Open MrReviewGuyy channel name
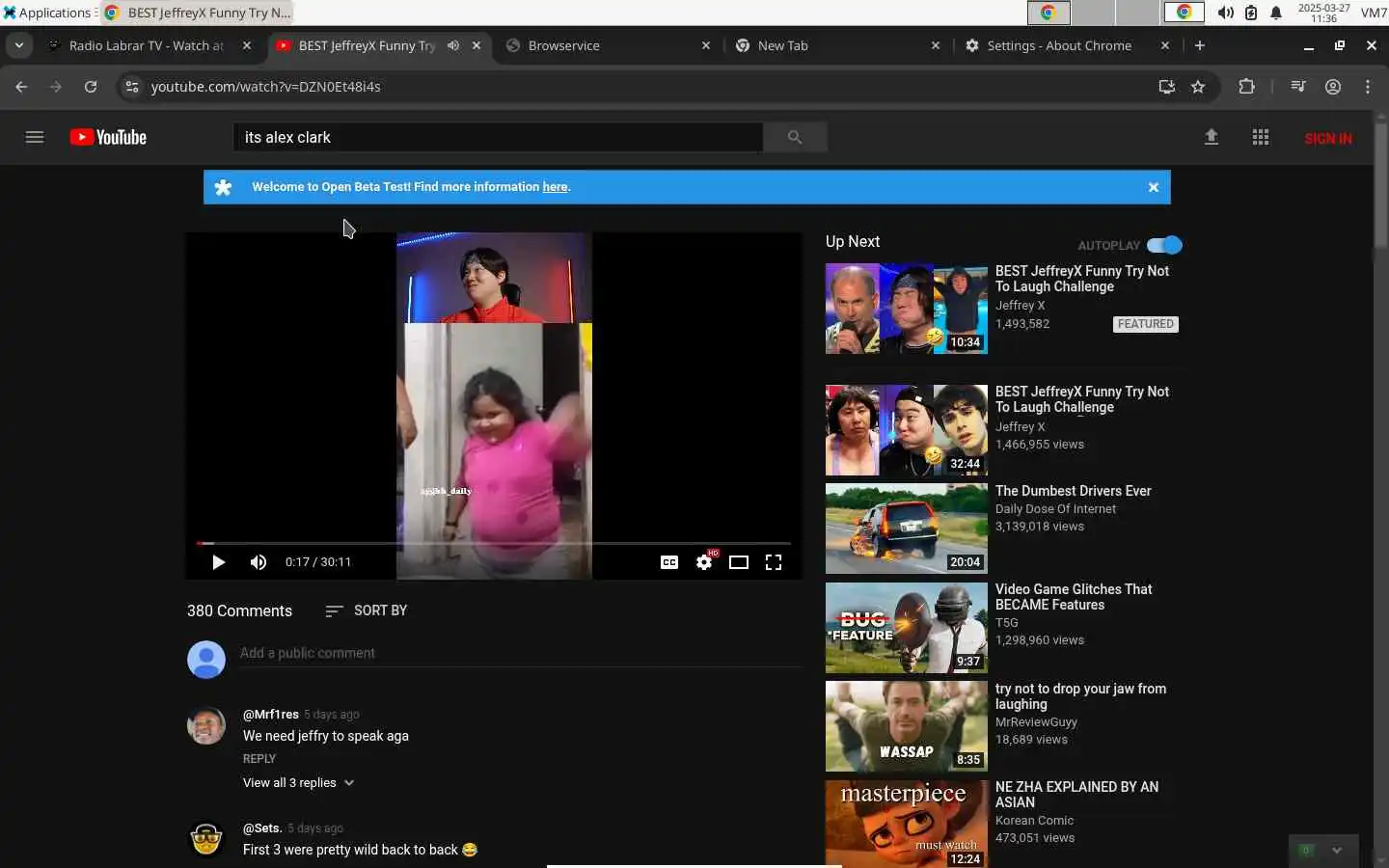The height and width of the screenshot is (868, 1389). point(1036,722)
